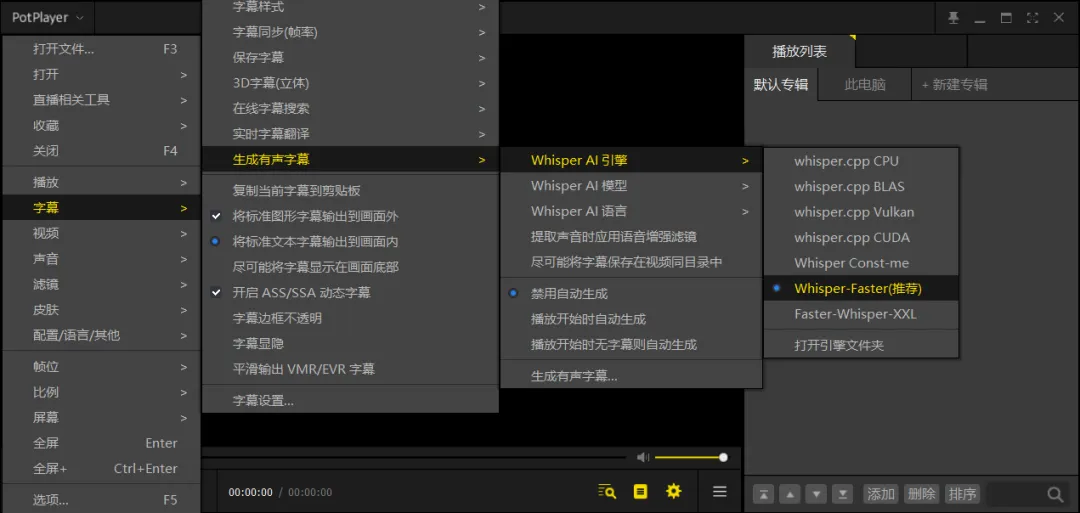The width and height of the screenshot is (1080, 513).
Task: Toggle 尽可能将字幕显示在画面底部
Action: tap(350, 267)
